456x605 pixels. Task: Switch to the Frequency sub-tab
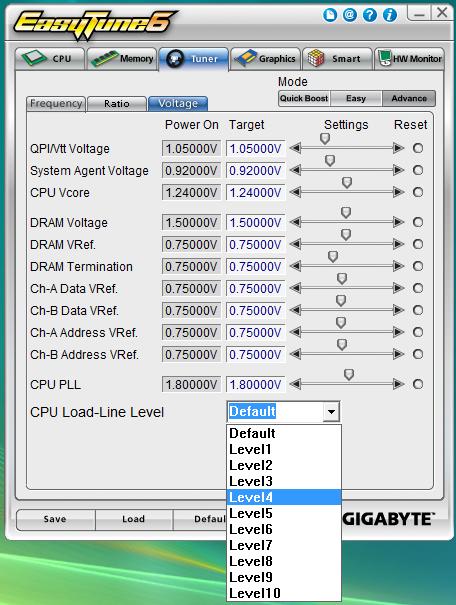tap(56, 103)
